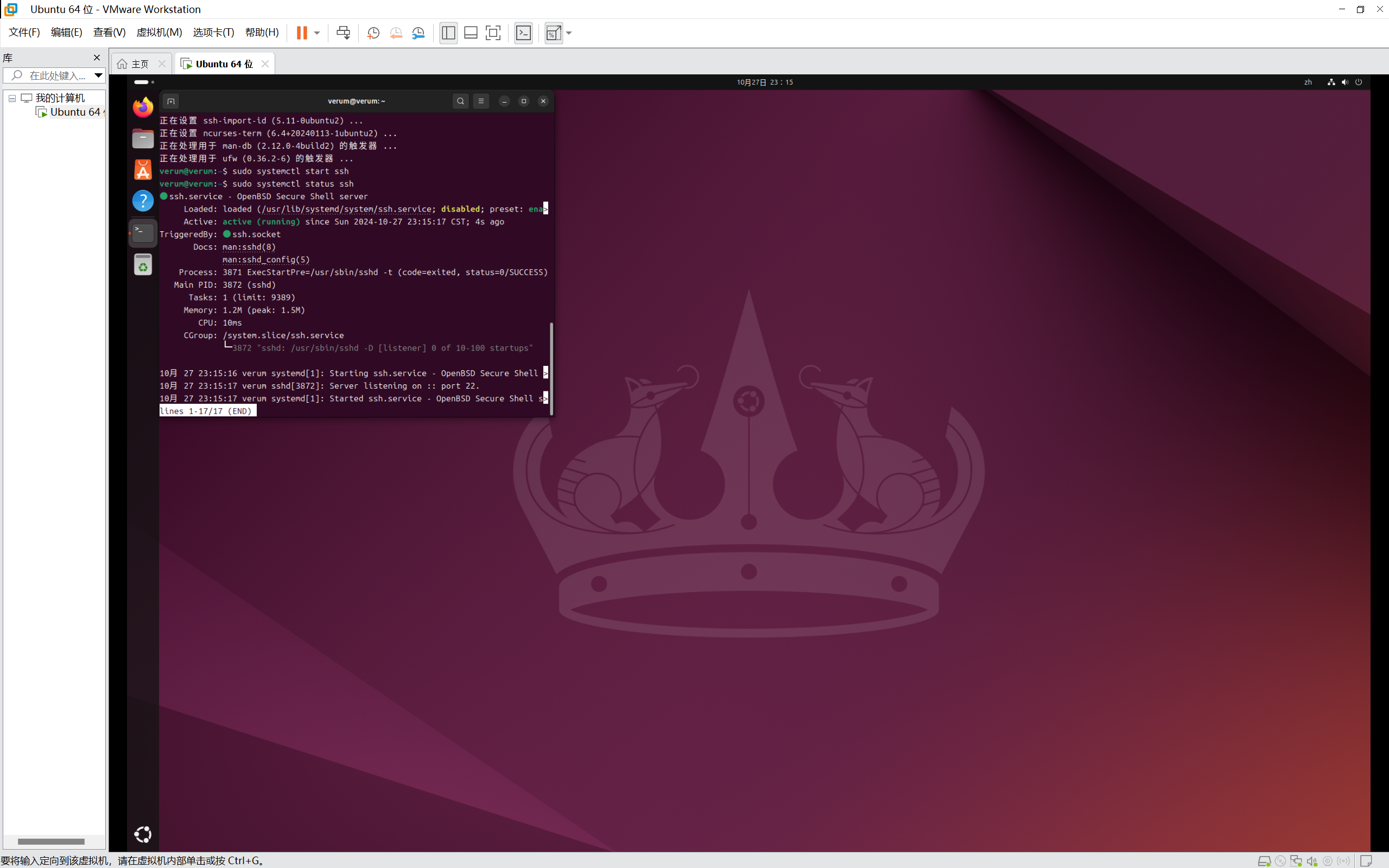The width and height of the screenshot is (1389, 868).
Task: Toggle the thumbnail bar view
Action: [x=471, y=33]
